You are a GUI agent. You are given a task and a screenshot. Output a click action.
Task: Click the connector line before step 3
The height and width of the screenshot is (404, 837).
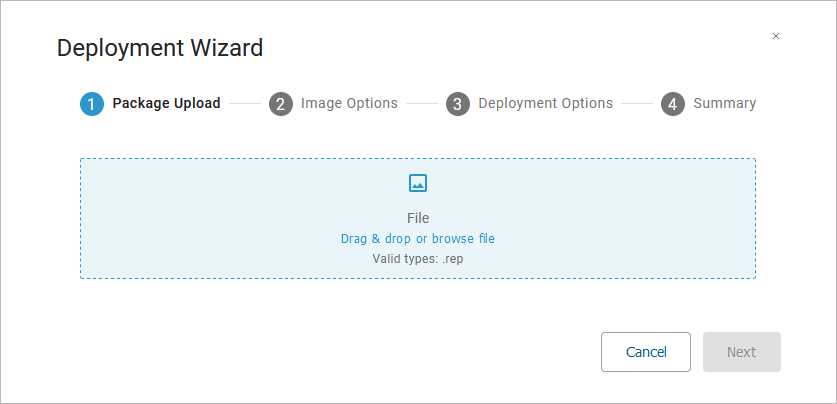tap(421, 103)
